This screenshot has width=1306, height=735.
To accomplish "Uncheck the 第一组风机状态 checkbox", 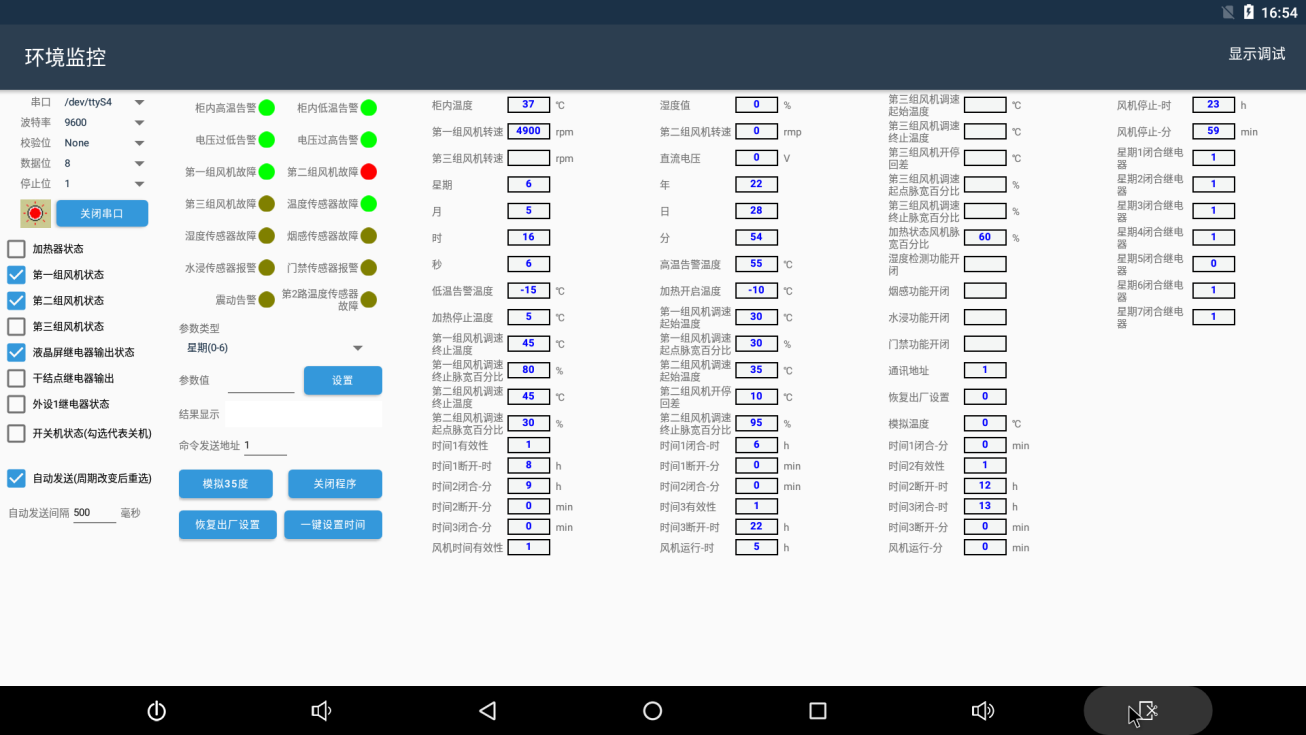I will [x=17, y=275].
